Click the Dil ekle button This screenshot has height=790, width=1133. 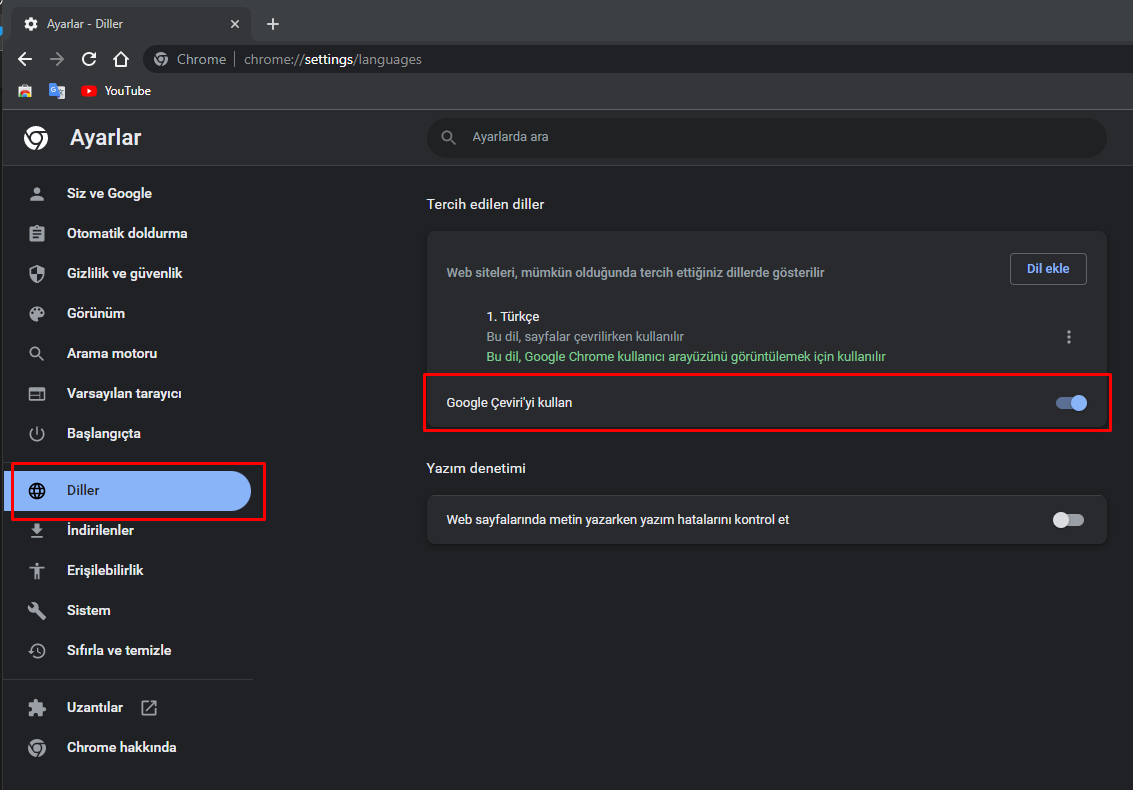tap(1048, 269)
